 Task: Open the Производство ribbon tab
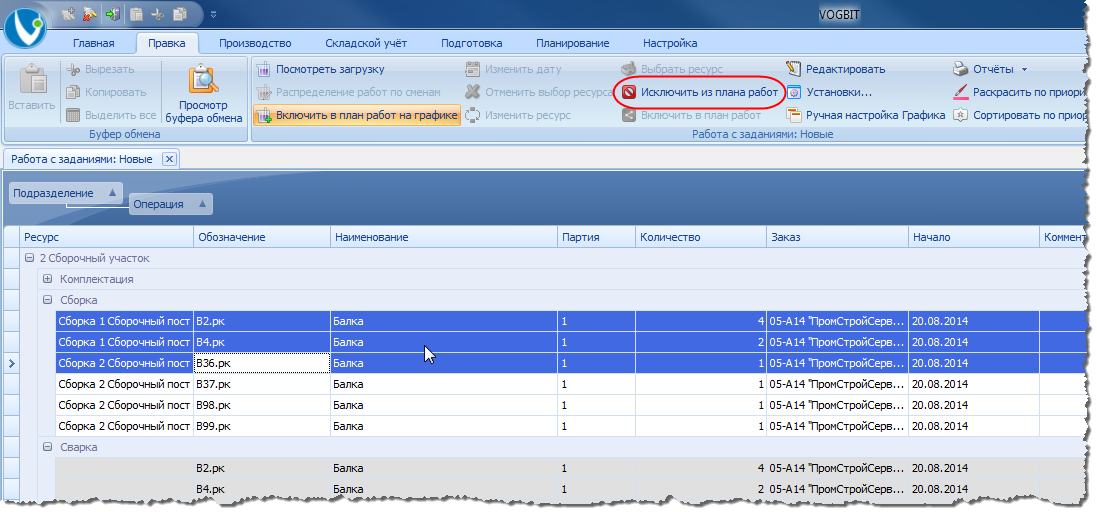click(255, 43)
